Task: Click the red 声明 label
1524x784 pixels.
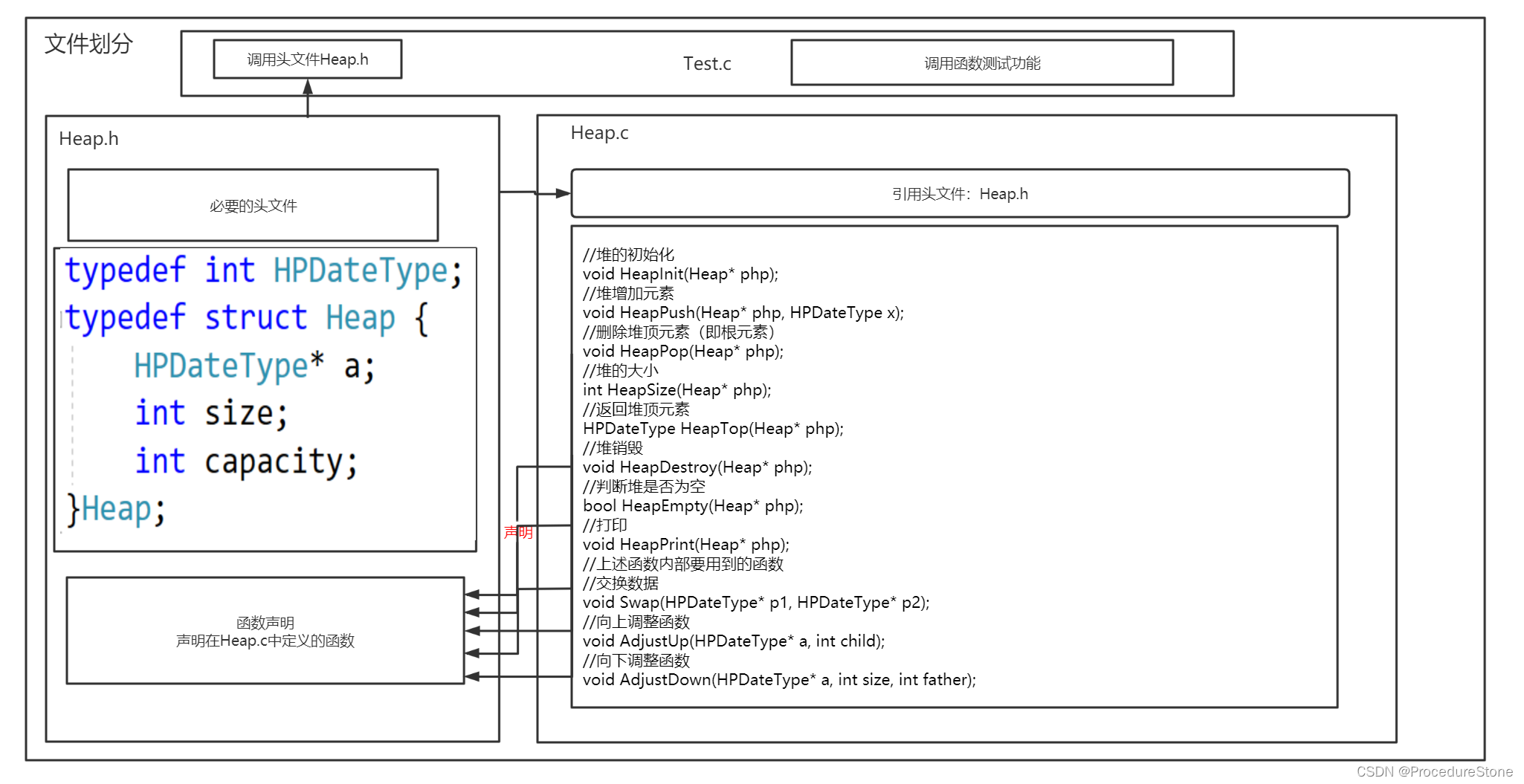Action: (518, 532)
